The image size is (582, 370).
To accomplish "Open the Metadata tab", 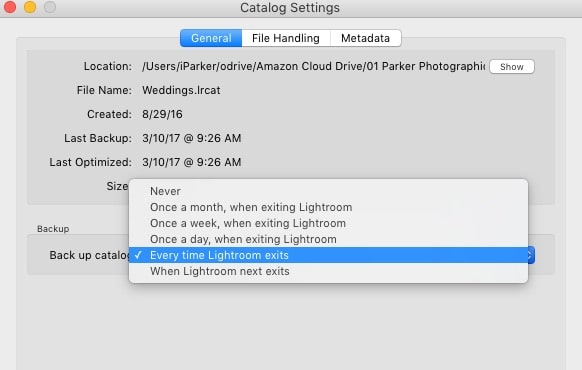I will click(365, 38).
